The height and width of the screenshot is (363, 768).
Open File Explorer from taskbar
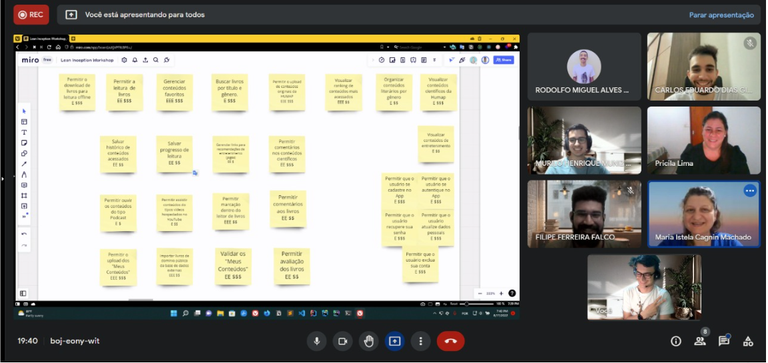(x=220, y=314)
